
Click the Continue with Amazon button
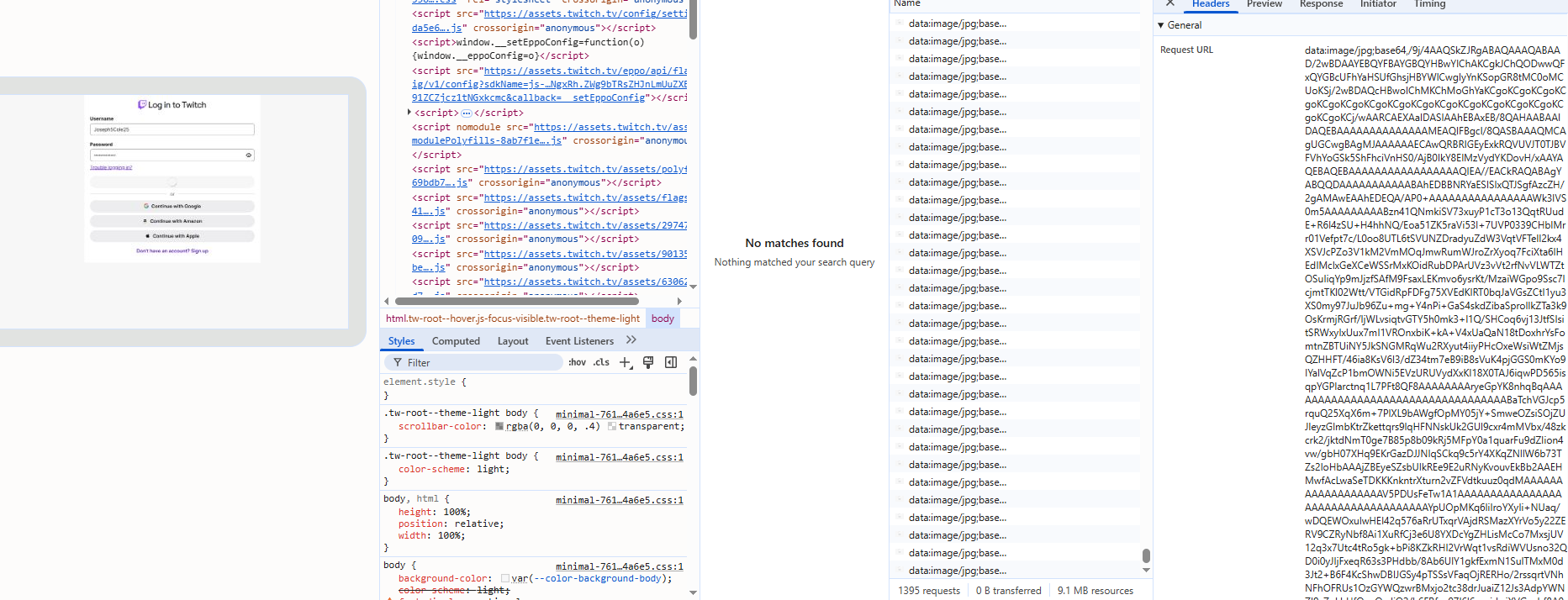coord(172,221)
